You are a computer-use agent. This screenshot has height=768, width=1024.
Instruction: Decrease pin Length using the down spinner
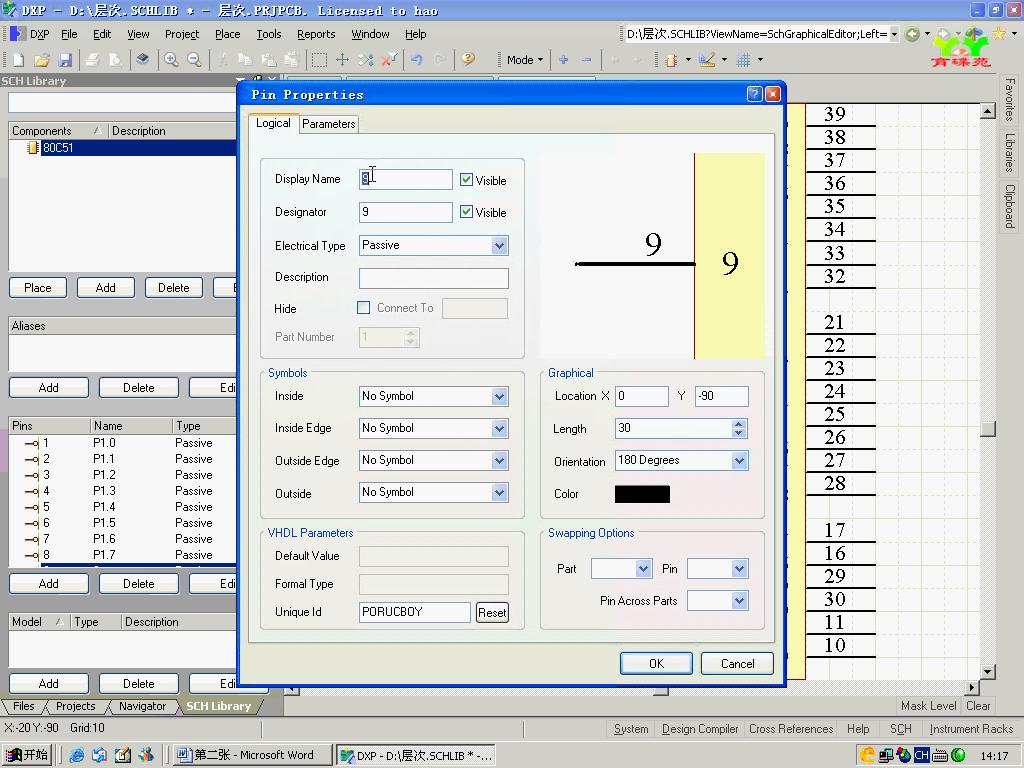click(739, 433)
